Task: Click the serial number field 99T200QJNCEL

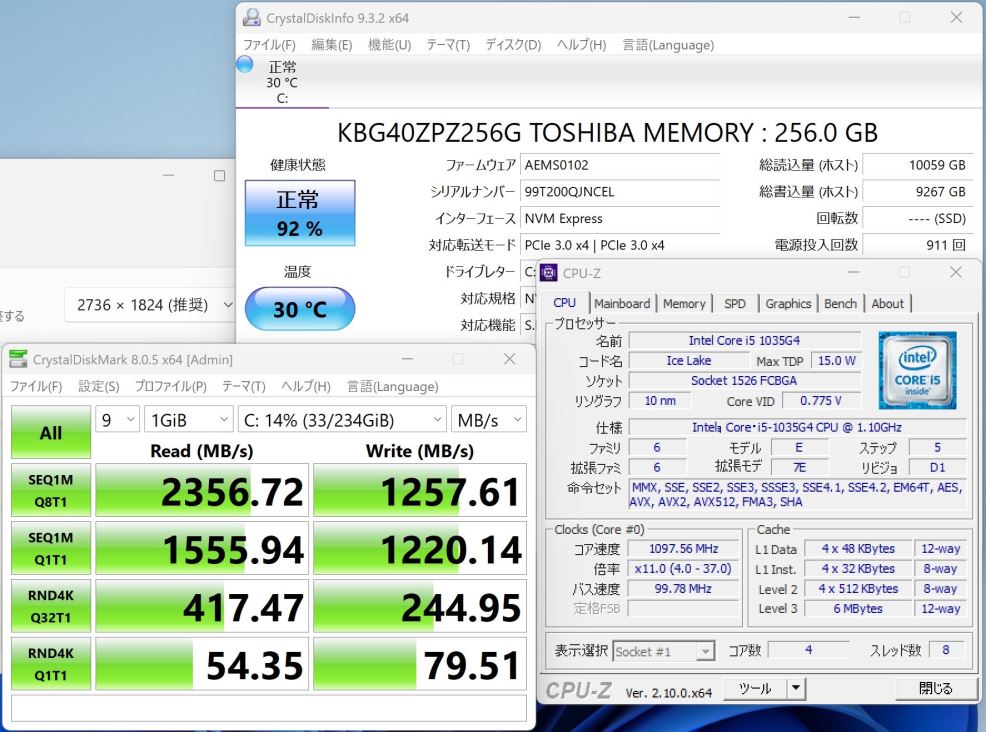Action: pos(619,192)
